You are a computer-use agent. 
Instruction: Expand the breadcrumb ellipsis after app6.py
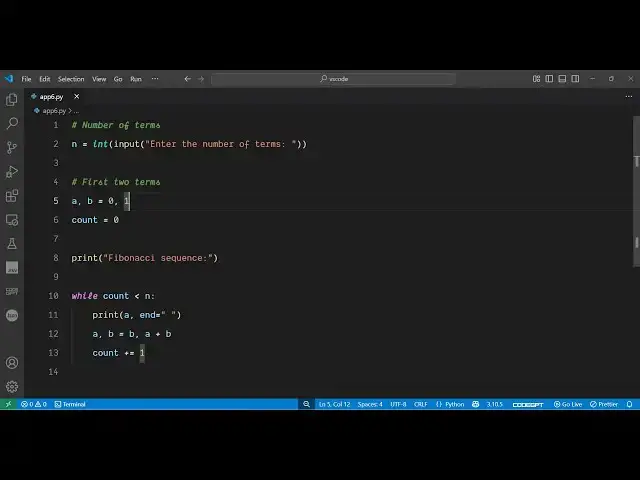[x=76, y=111]
